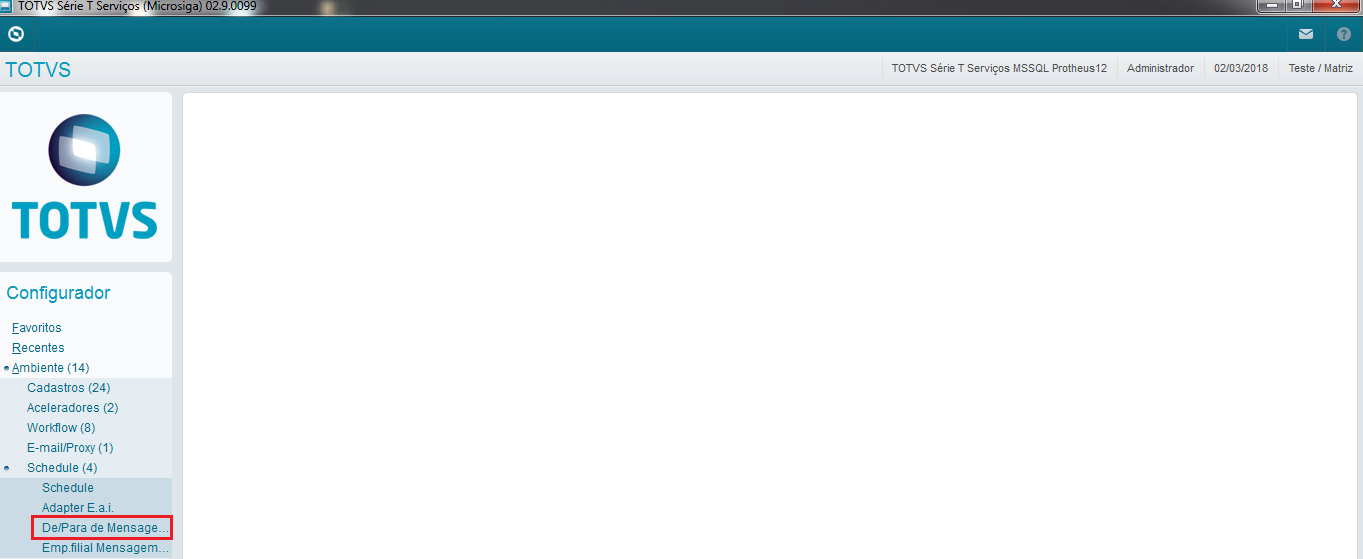Screen dimensions: 1363x559
Task: Click the TOTVS home icon in teal bar
Action: click(x=16, y=34)
